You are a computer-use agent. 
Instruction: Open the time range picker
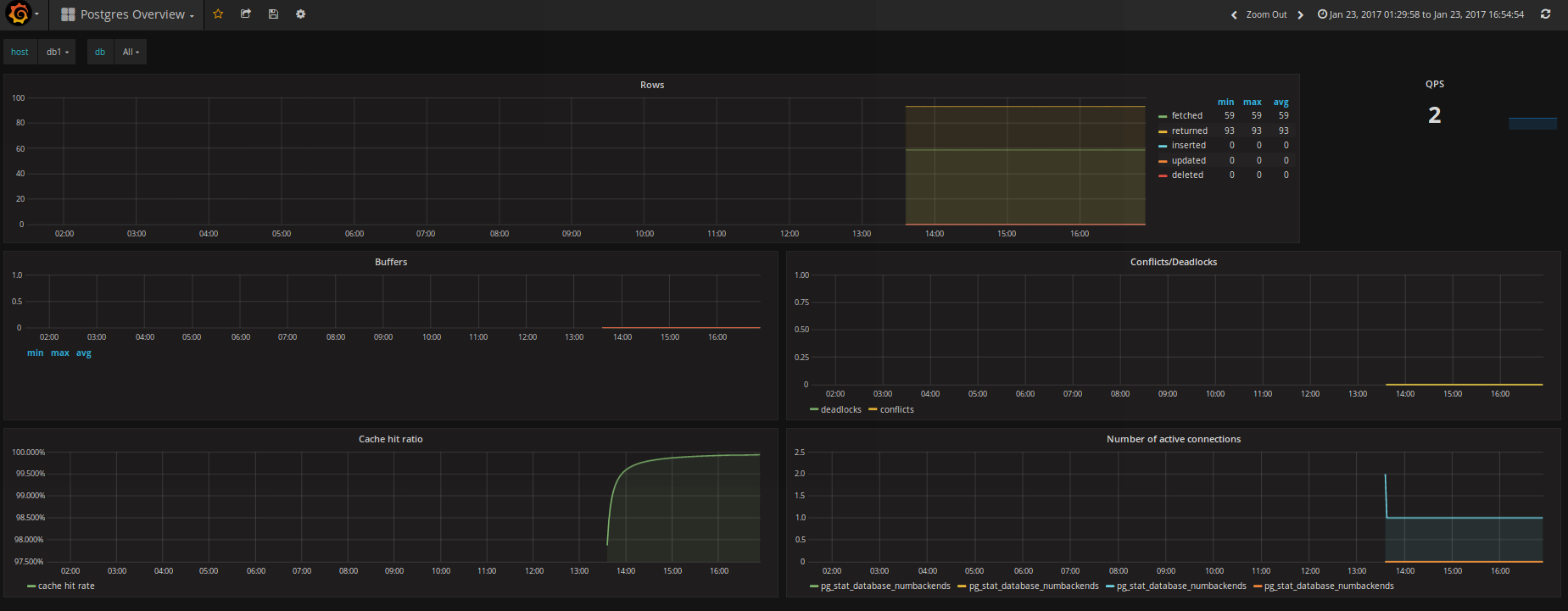click(x=1420, y=14)
